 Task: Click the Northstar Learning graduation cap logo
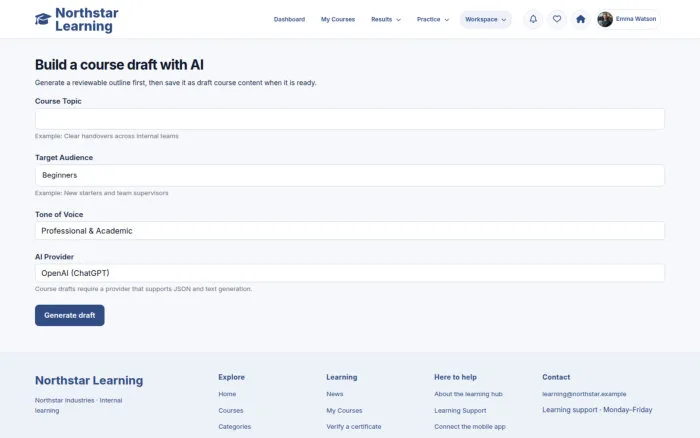tap(43, 19)
